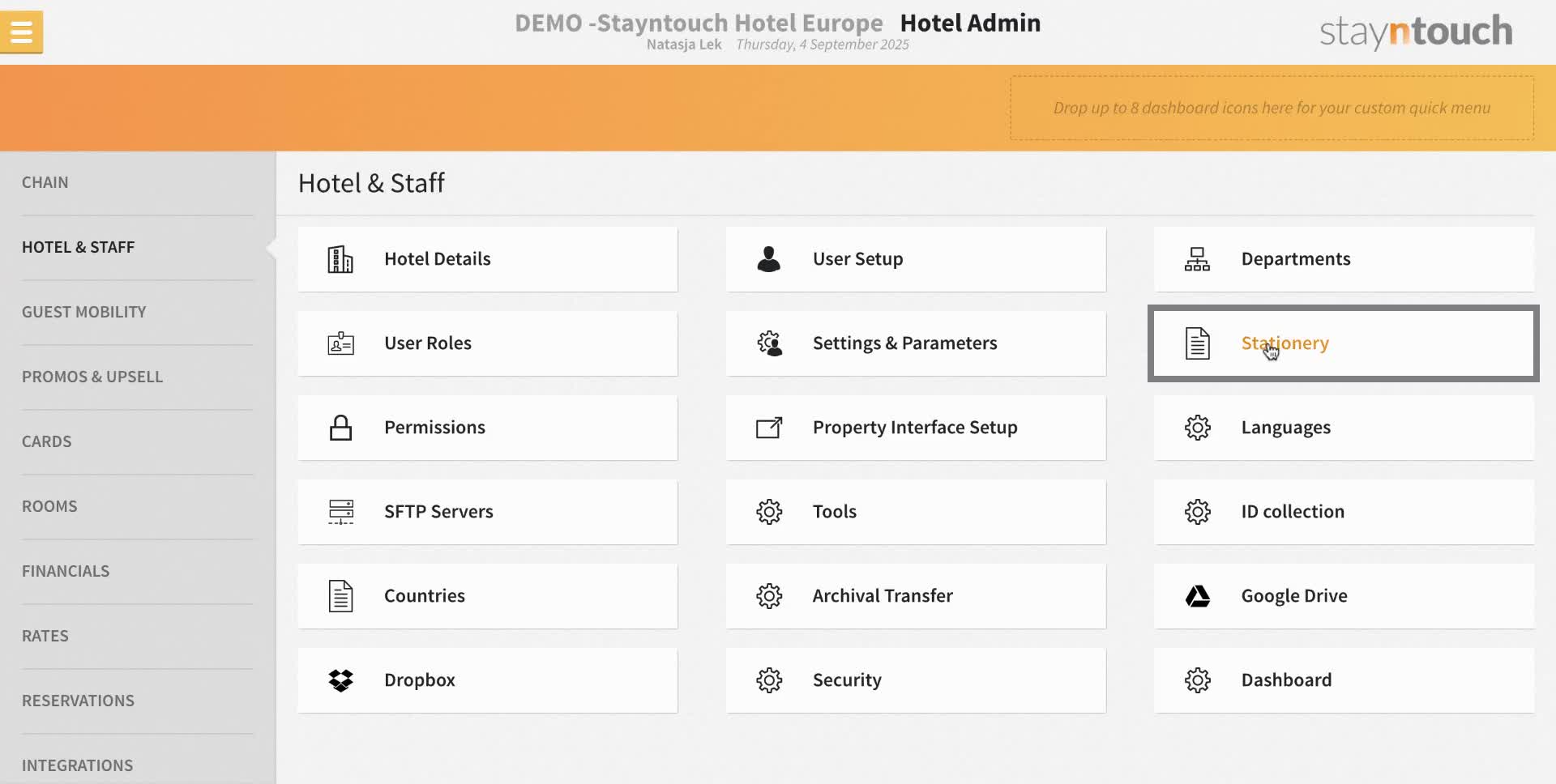Open the Languages label
1556x784 pixels.
(x=1286, y=428)
